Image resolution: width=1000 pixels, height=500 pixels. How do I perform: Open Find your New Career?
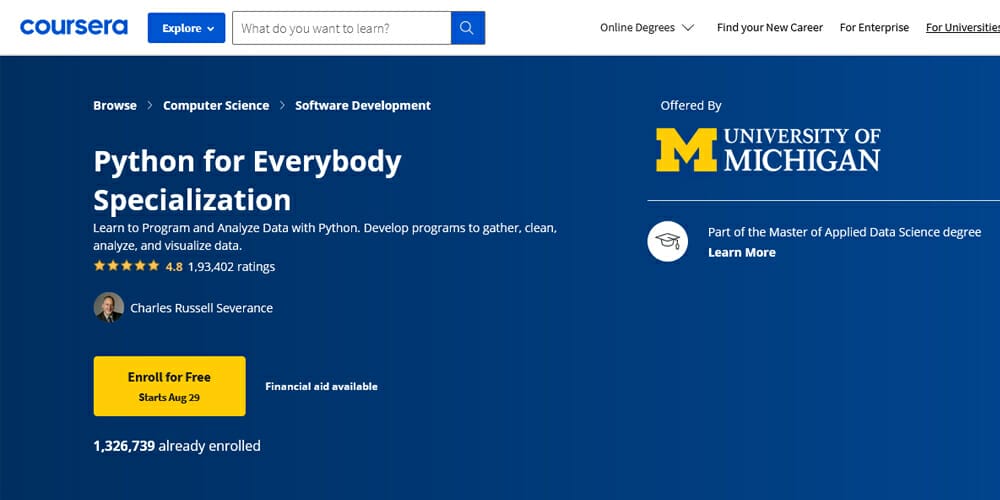click(x=770, y=27)
